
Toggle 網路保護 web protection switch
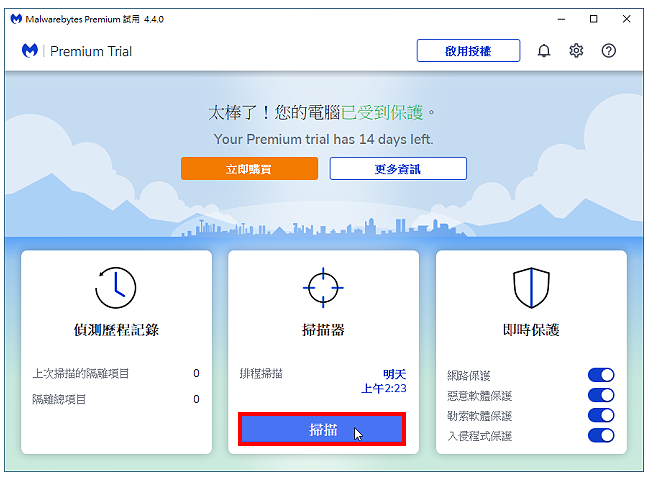(601, 375)
